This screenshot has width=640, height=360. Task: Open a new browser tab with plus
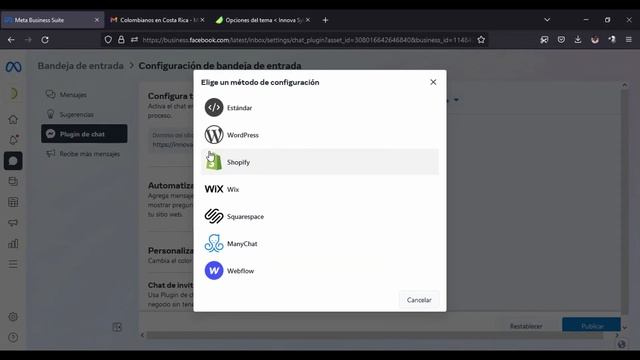(x=325, y=20)
